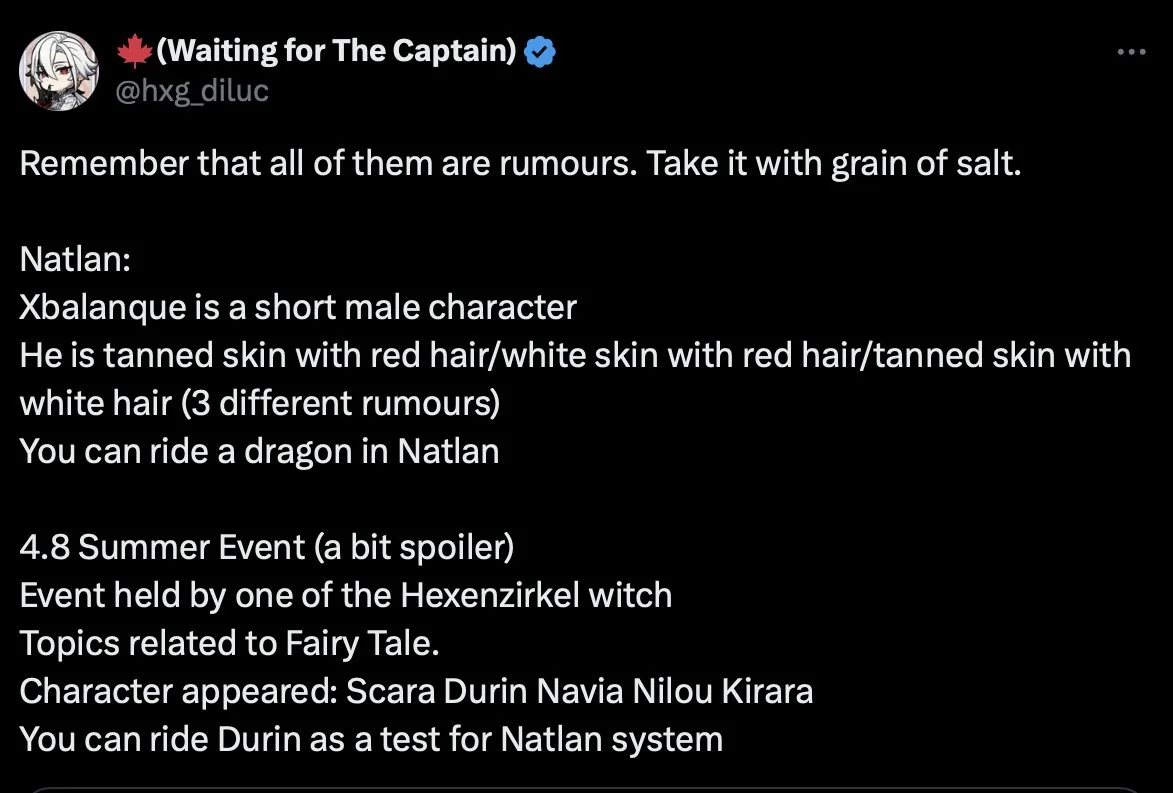Click the "You can ride a dragon in Natlan" line

click(x=259, y=452)
